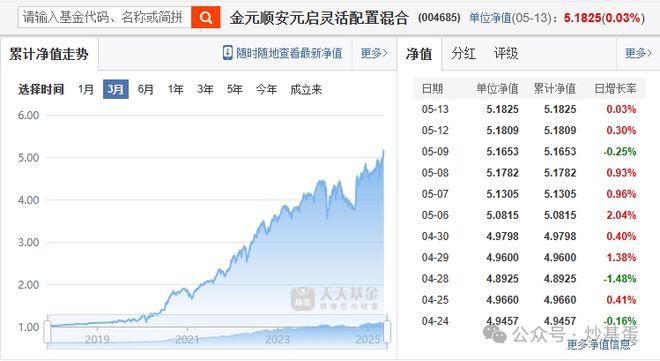
Task: Click the 6.00 y-axis label on chart
Action: [x=28, y=115]
